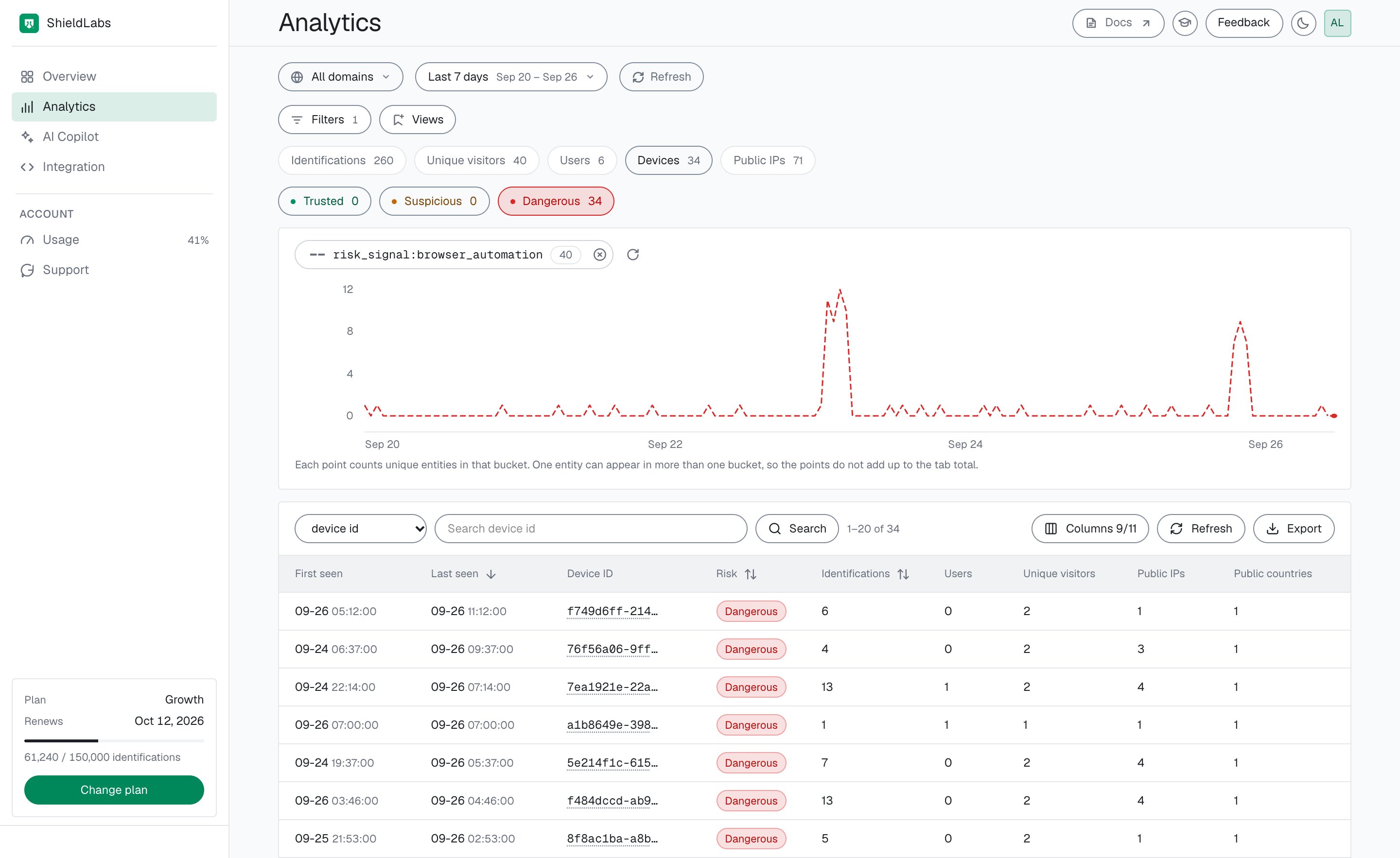Open the Analytics page
1400x858 pixels.
point(114,107)
